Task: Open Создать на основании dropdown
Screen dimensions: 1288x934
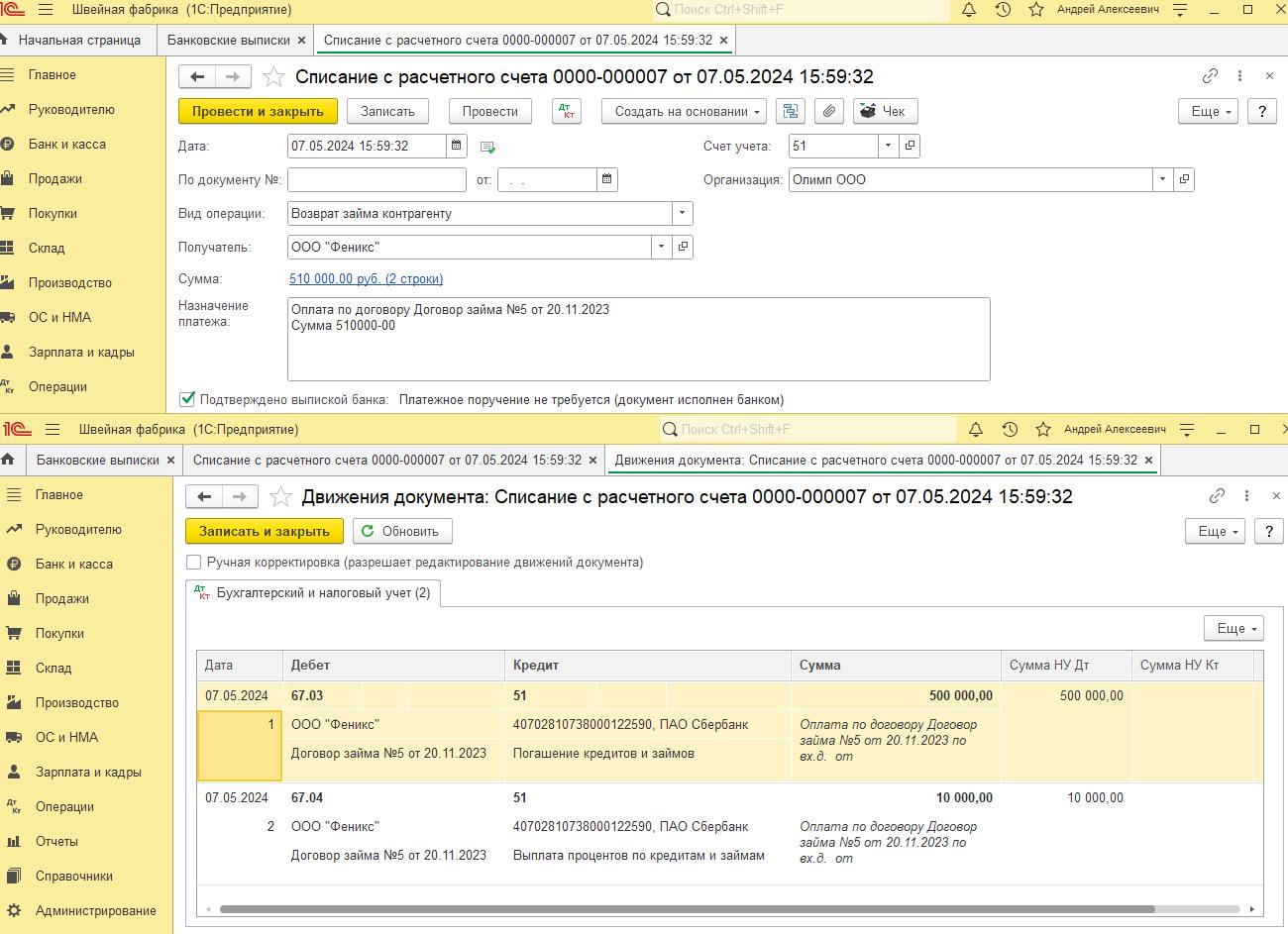Action: point(684,111)
